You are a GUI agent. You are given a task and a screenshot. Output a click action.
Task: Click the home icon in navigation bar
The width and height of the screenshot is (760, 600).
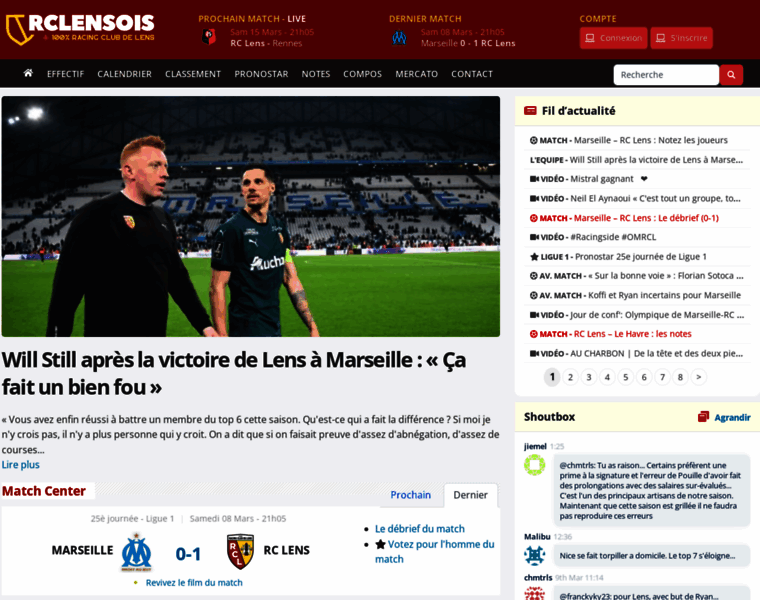point(28,73)
